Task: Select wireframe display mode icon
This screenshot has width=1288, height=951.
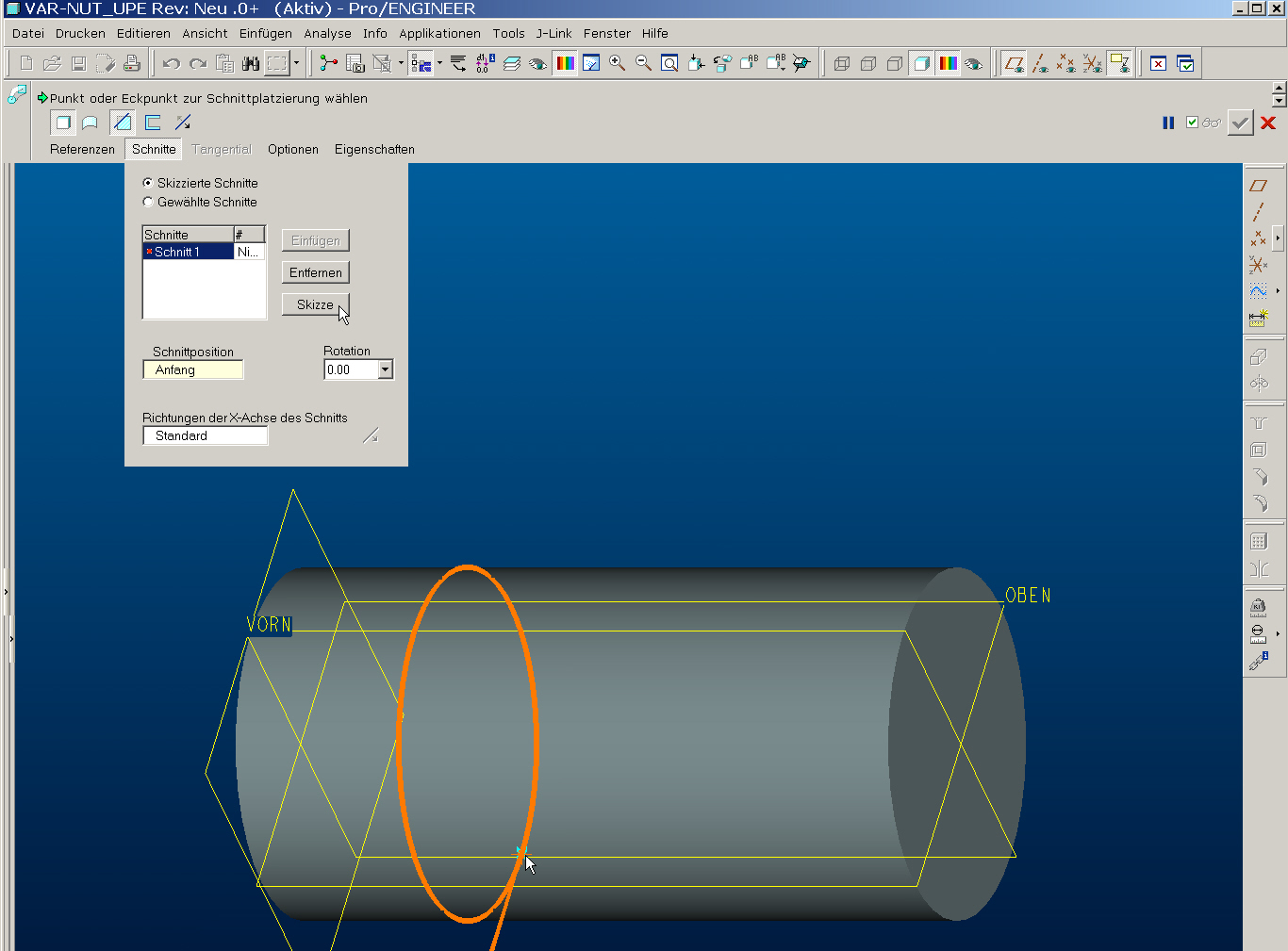Action: click(x=842, y=63)
